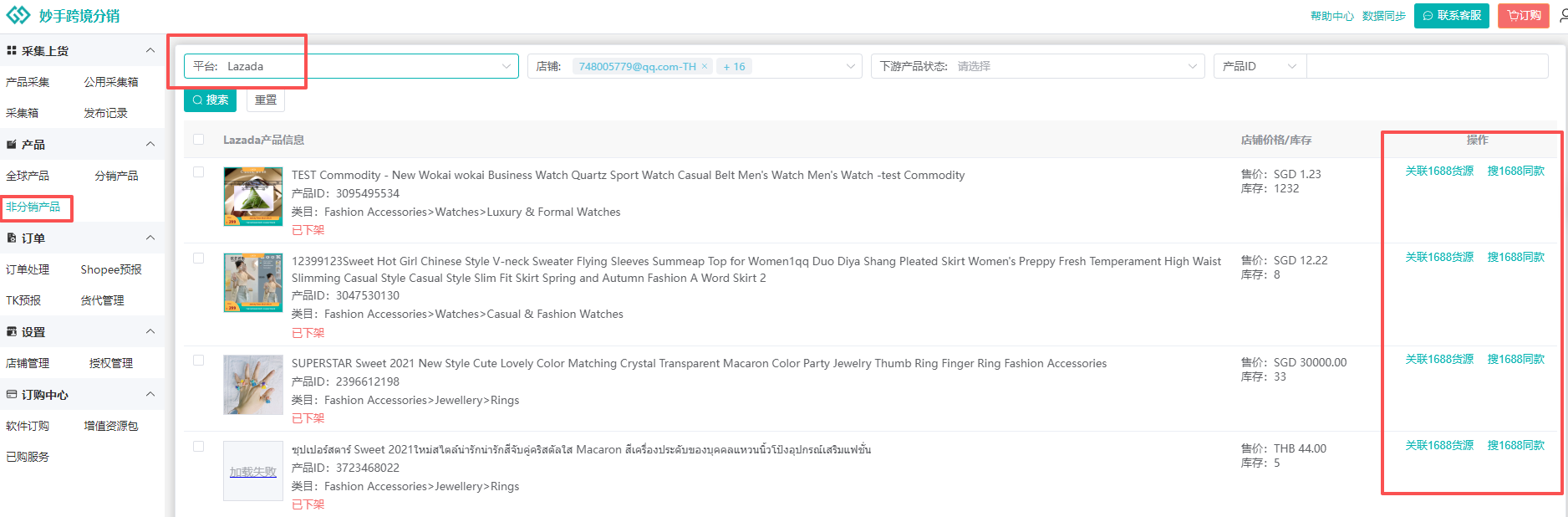Click the user profile icon at top right

[x=1562, y=16]
